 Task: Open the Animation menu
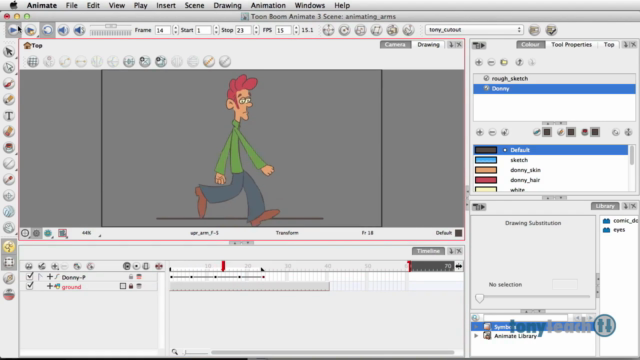[268, 5]
